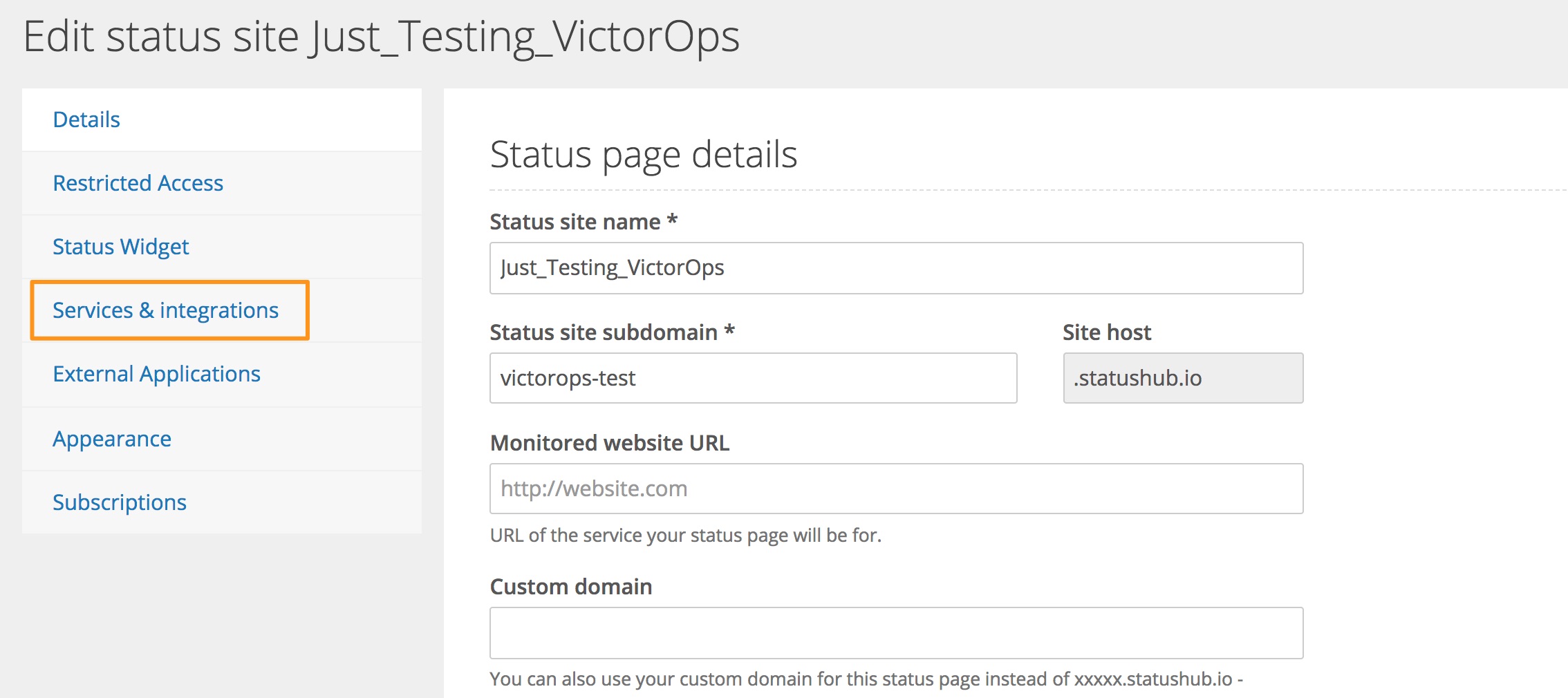Click the Status site name field
Viewport: 1568px width, 698px height.
pyautogui.click(x=897, y=268)
